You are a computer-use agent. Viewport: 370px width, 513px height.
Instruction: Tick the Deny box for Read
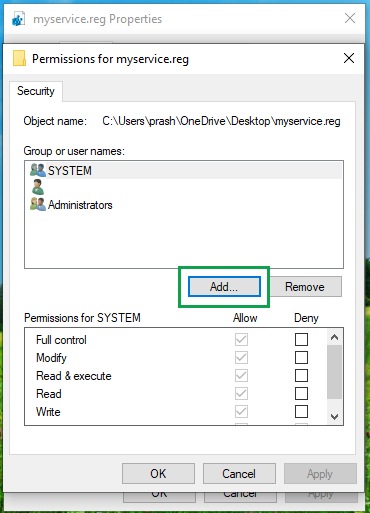[301, 394]
